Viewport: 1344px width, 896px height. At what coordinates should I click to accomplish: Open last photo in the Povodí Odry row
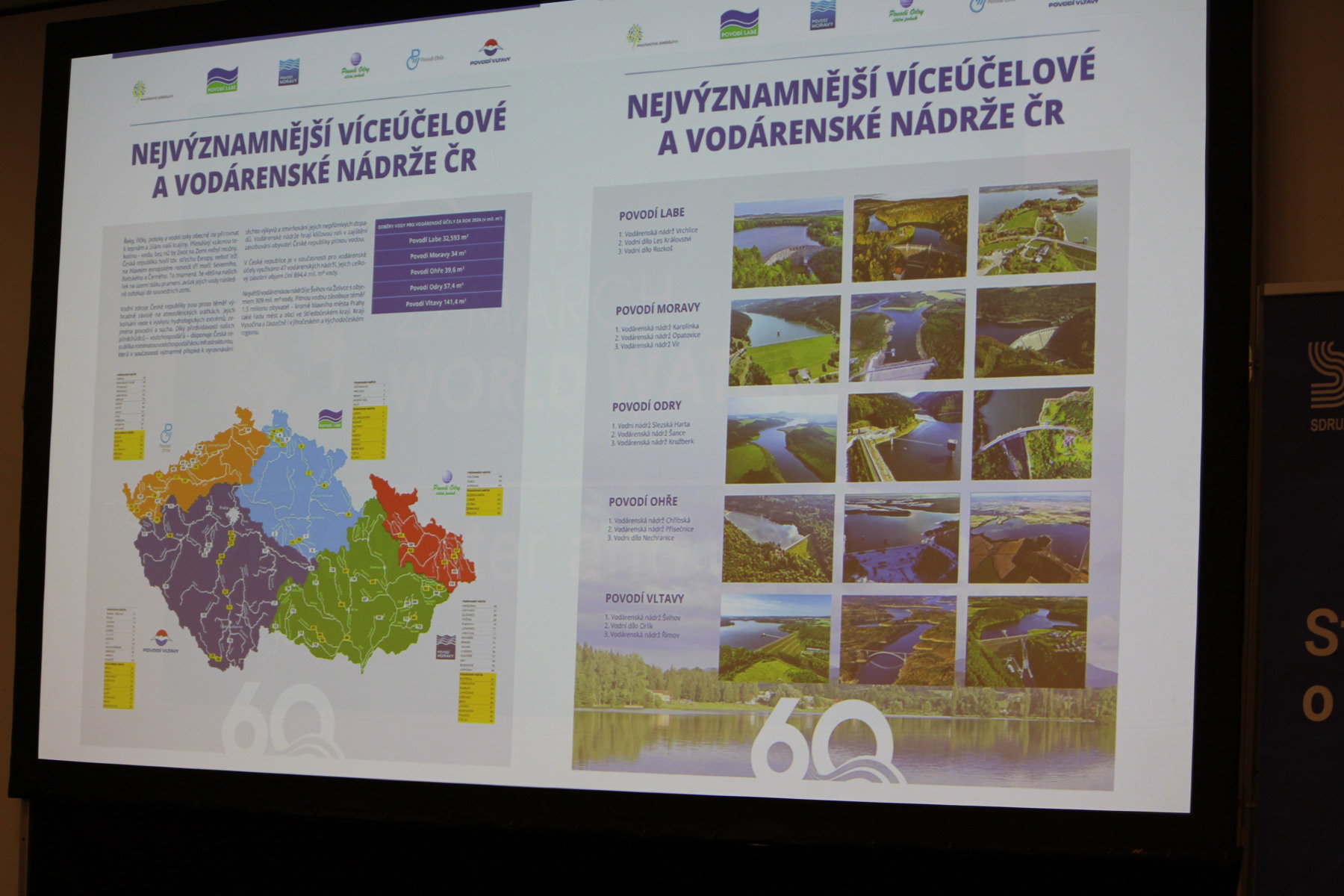tap(1032, 434)
